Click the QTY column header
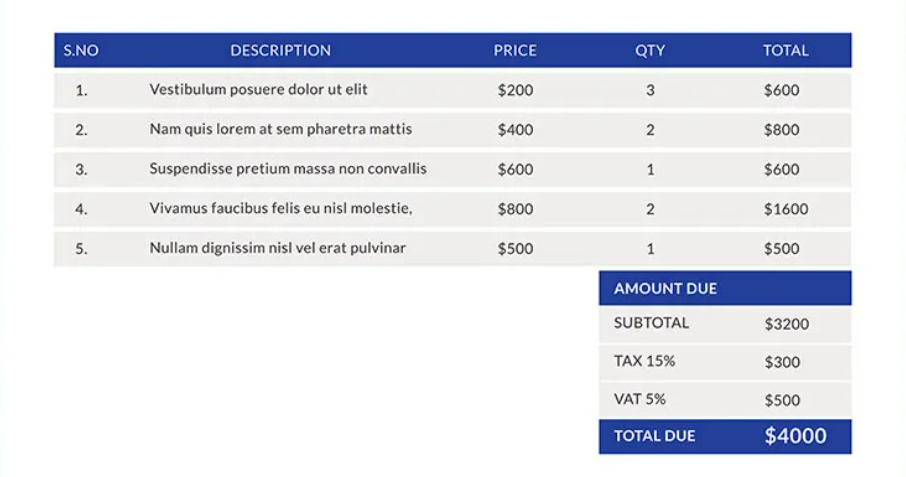Image resolution: width=906 pixels, height=477 pixels. [650, 50]
